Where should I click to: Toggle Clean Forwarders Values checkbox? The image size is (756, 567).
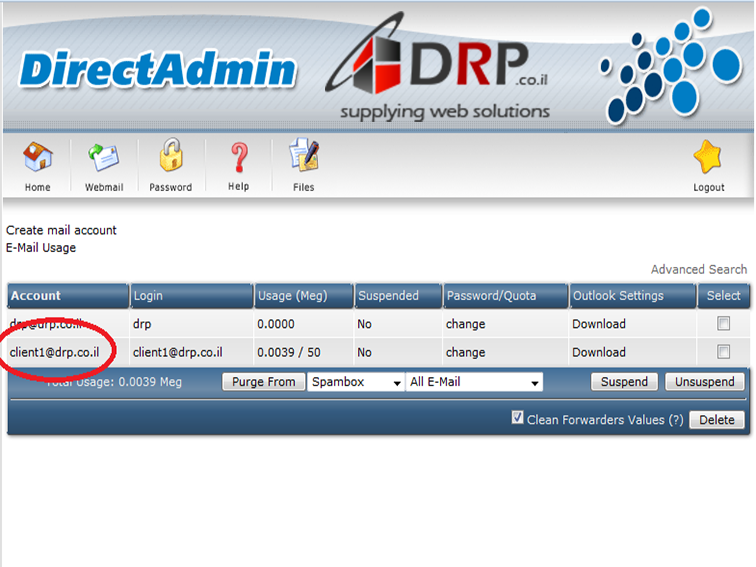point(517,418)
